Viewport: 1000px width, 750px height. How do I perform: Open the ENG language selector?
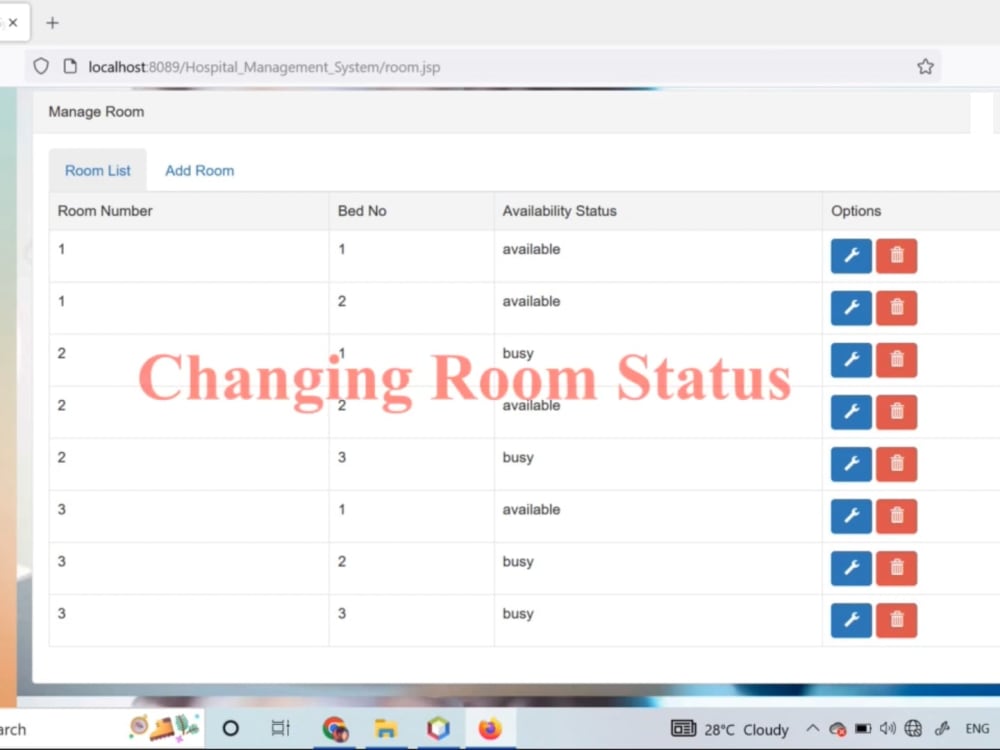(x=977, y=729)
